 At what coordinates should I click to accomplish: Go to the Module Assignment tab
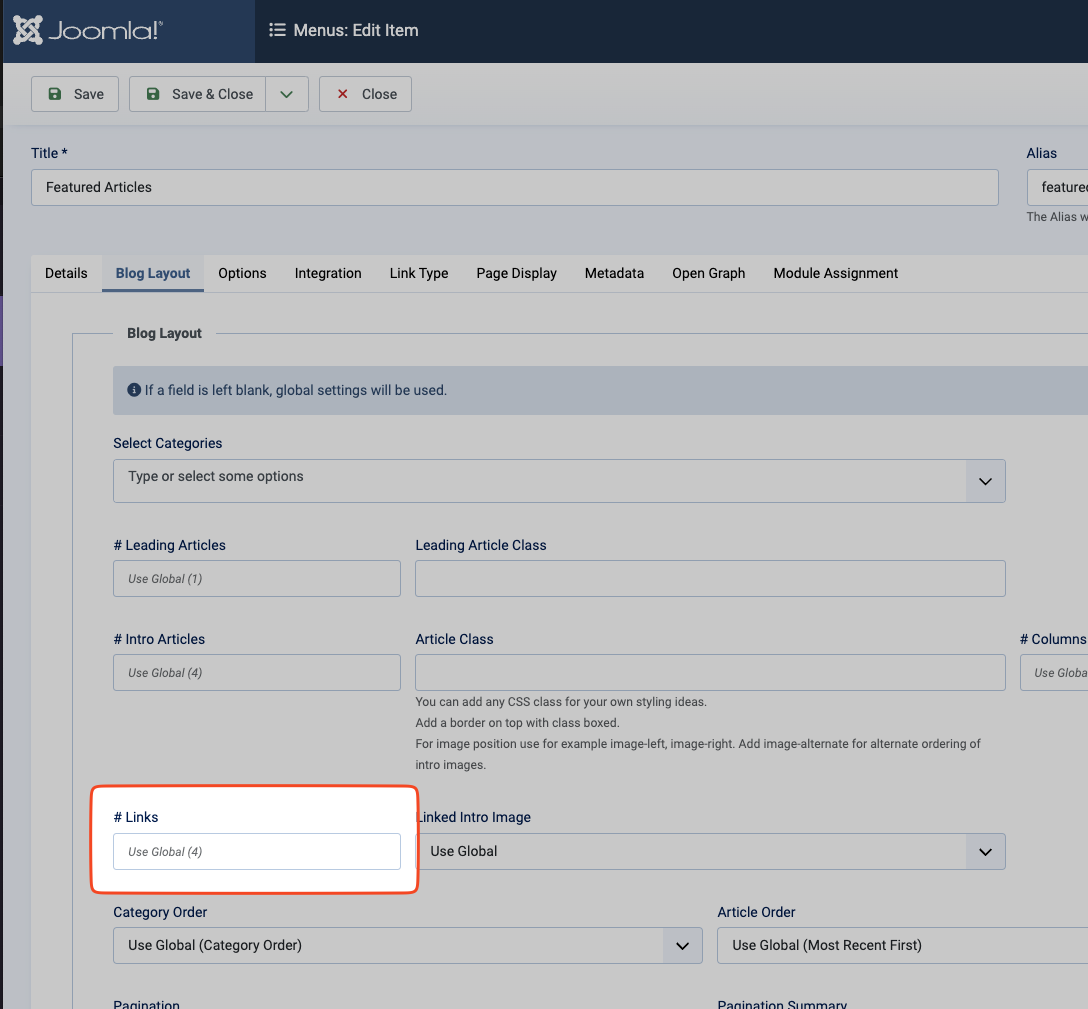click(835, 273)
